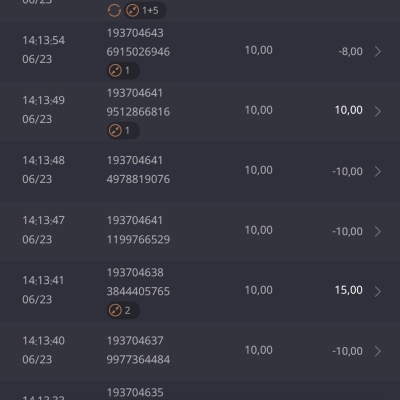Image resolution: width=400 pixels, height=400 pixels.
Task: Expand the 14:13:47 bet entry
Action: 378,231
